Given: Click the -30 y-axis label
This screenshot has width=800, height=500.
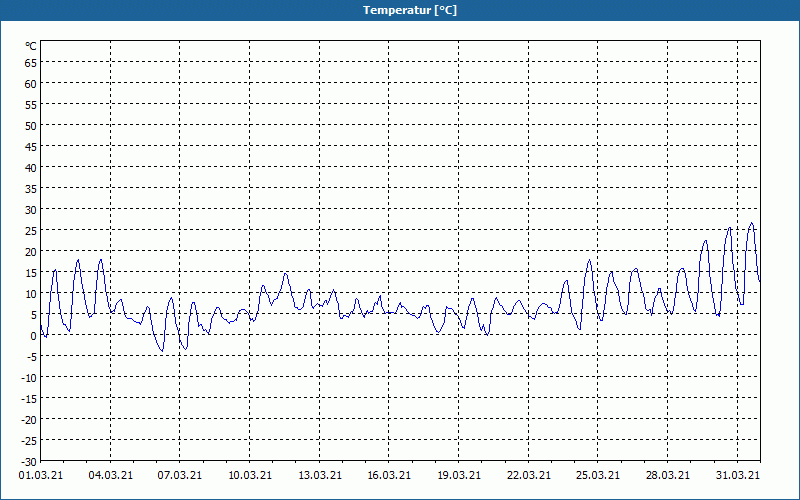Looking at the screenshot, I should pyautogui.click(x=29, y=461).
